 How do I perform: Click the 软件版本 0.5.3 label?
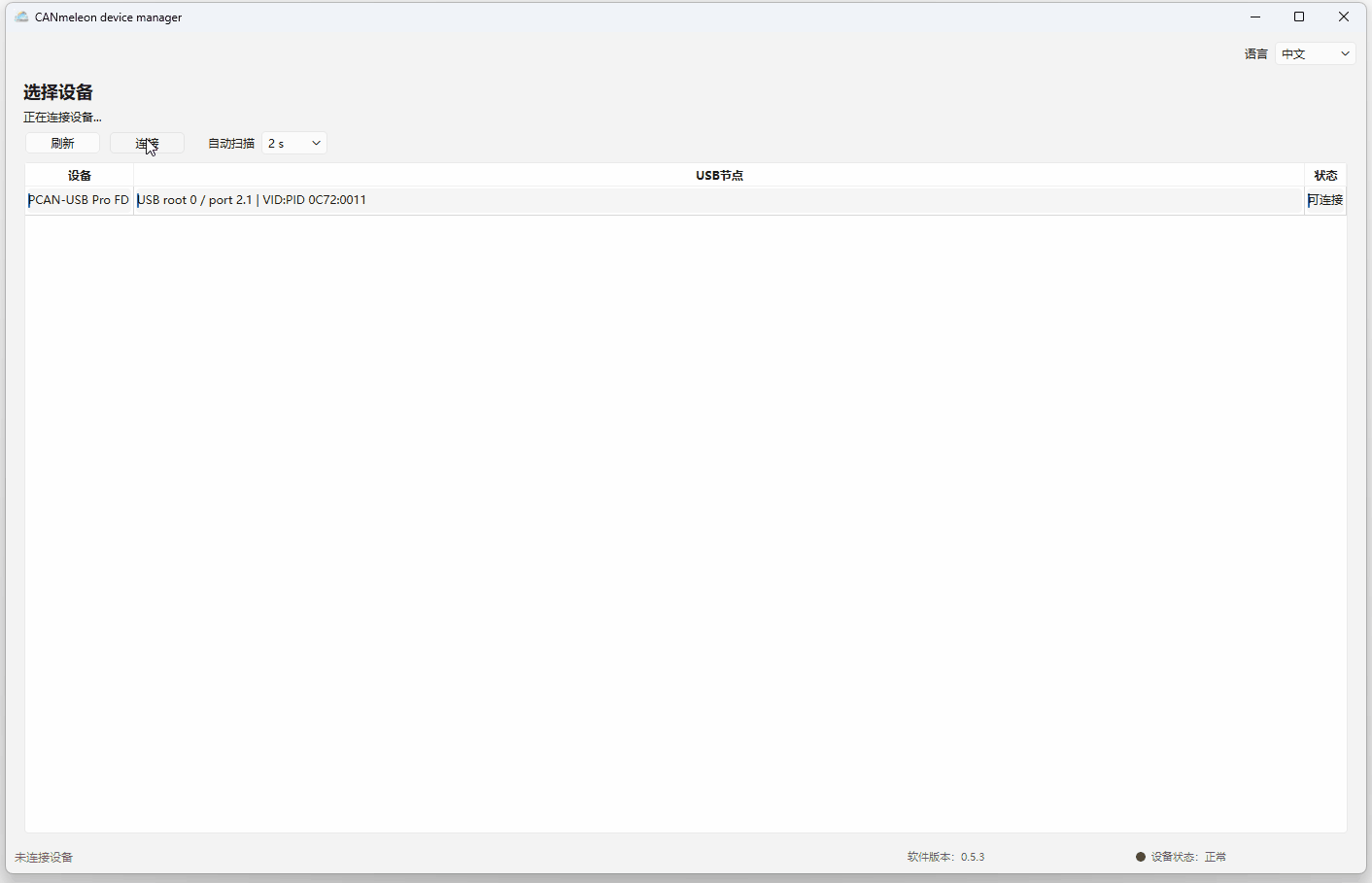point(945,857)
